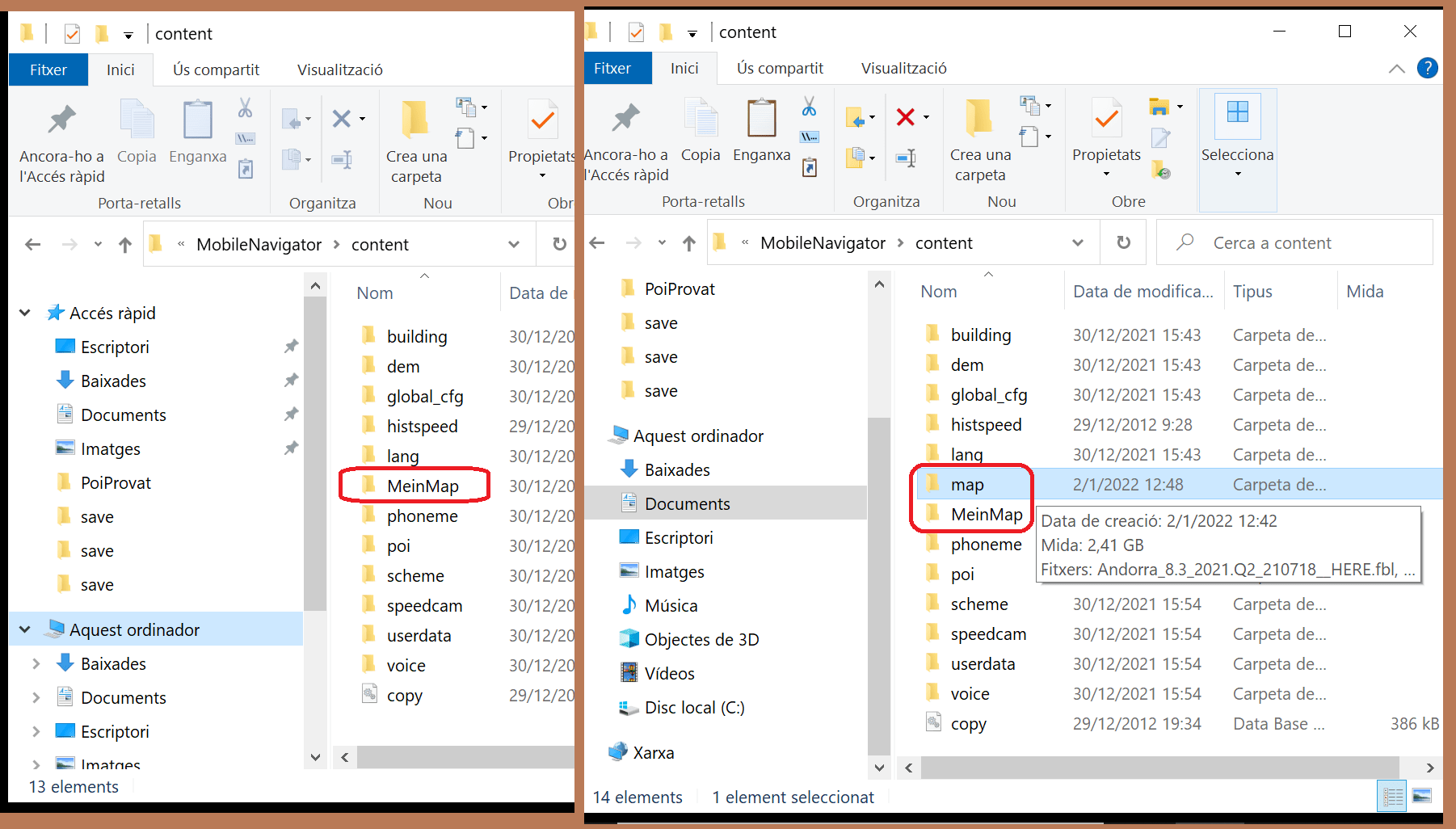The height and width of the screenshot is (829, 1456).
Task: Switch to large icons view in status bar
Action: [x=1422, y=797]
